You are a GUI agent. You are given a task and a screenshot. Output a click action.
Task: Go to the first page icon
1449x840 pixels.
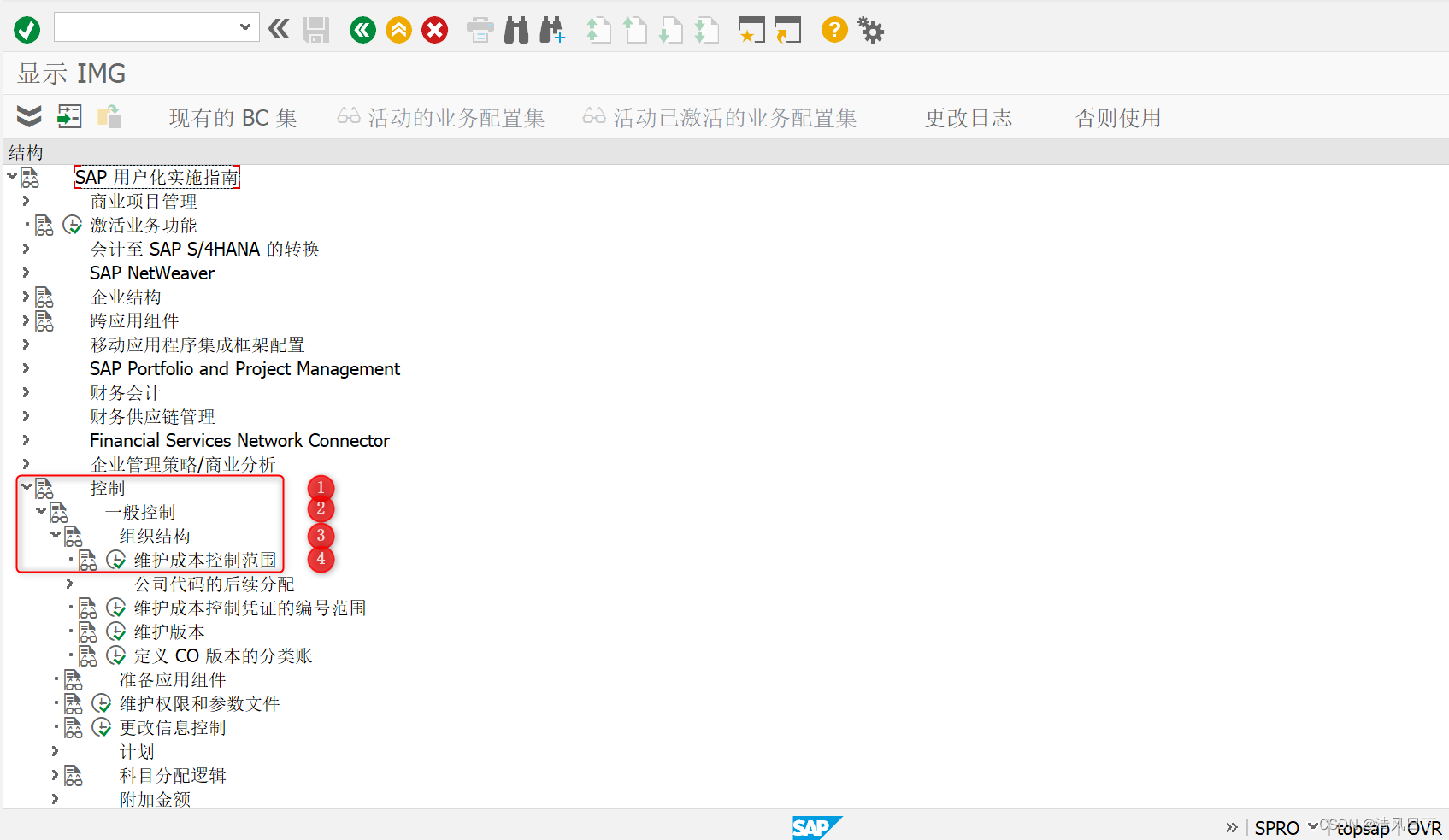[598, 31]
